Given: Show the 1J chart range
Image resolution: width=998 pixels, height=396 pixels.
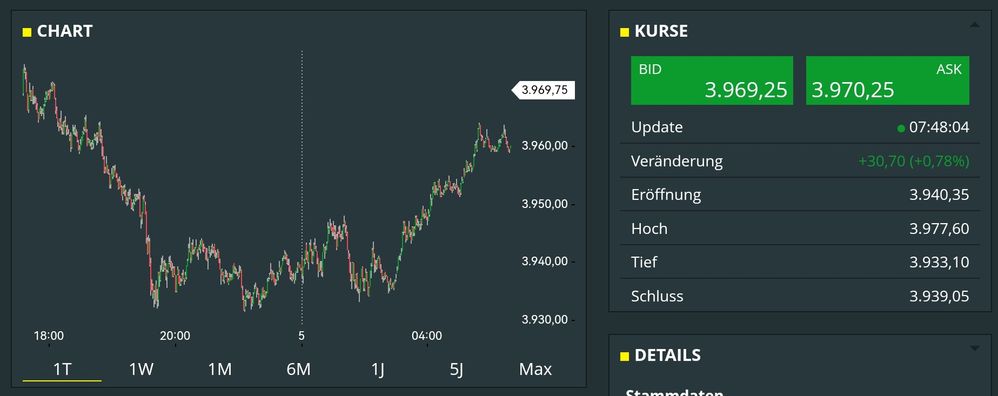Looking at the screenshot, I should (377, 369).
